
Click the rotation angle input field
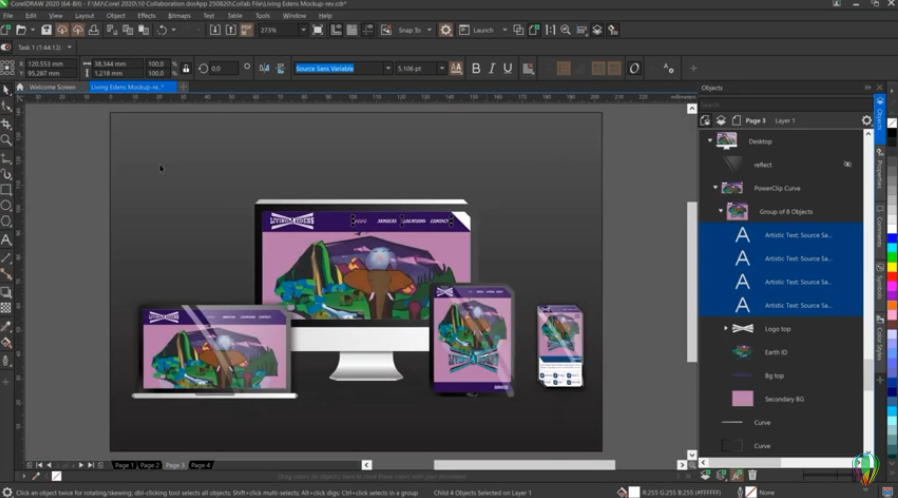223,68
